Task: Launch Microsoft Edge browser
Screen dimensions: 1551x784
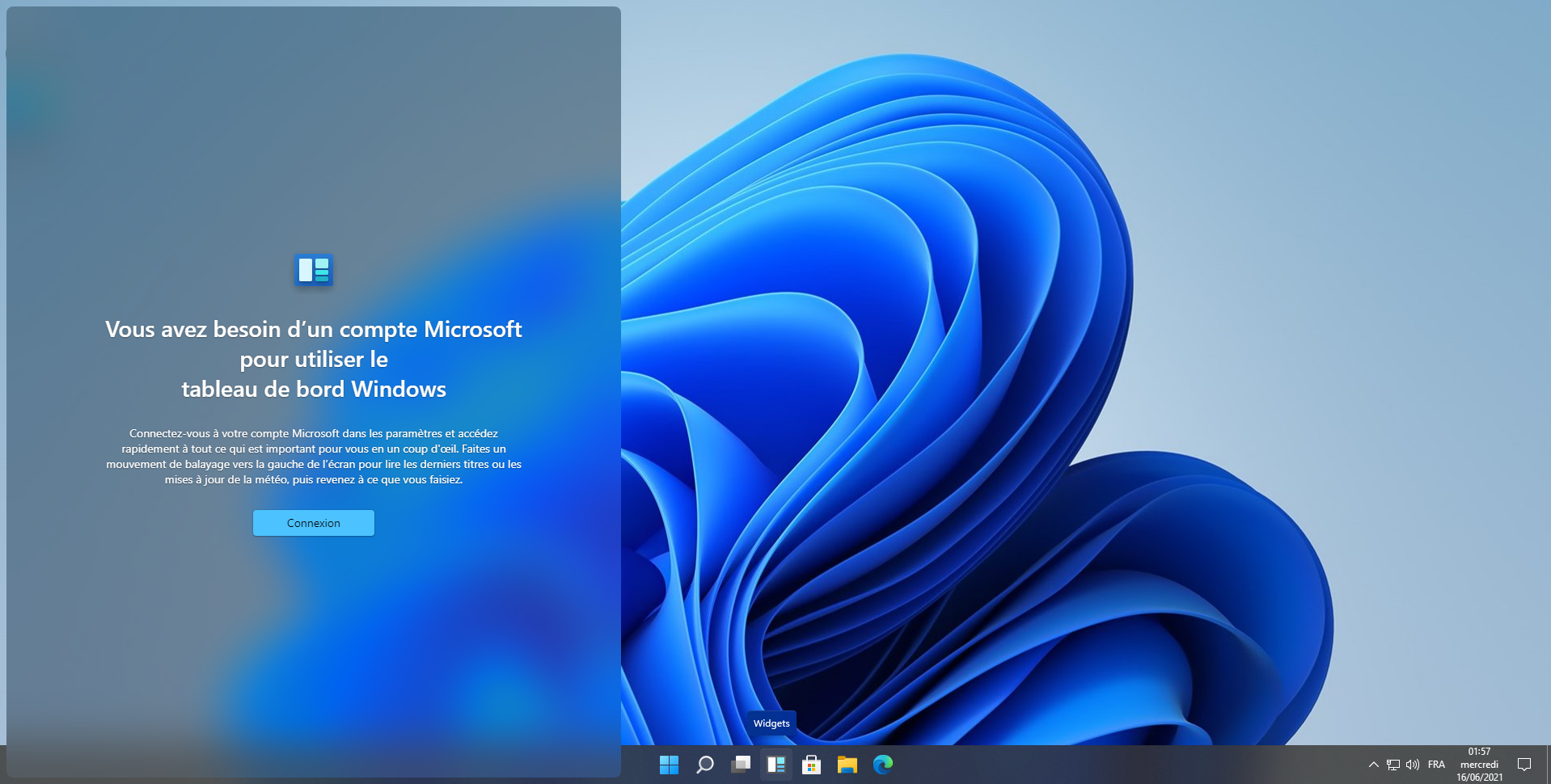Action: point(882,765)
